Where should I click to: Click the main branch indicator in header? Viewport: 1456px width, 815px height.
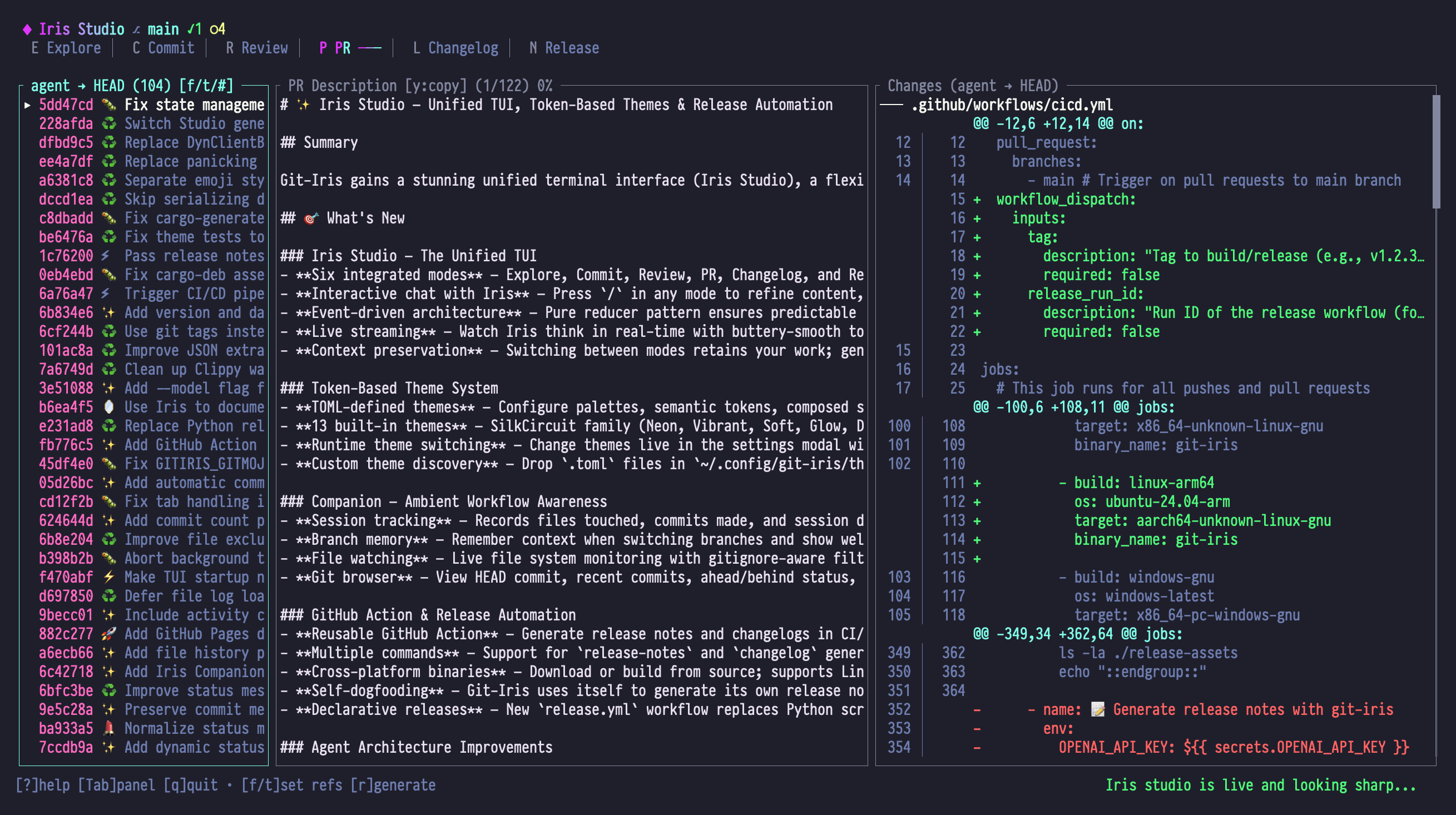pyautogui.click(x=163, y=29)
